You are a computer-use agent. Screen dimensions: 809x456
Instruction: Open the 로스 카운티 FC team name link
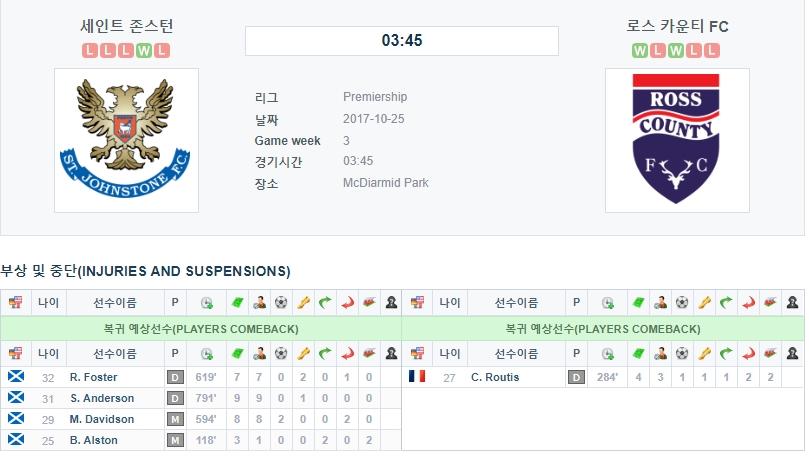click(677, 26)
